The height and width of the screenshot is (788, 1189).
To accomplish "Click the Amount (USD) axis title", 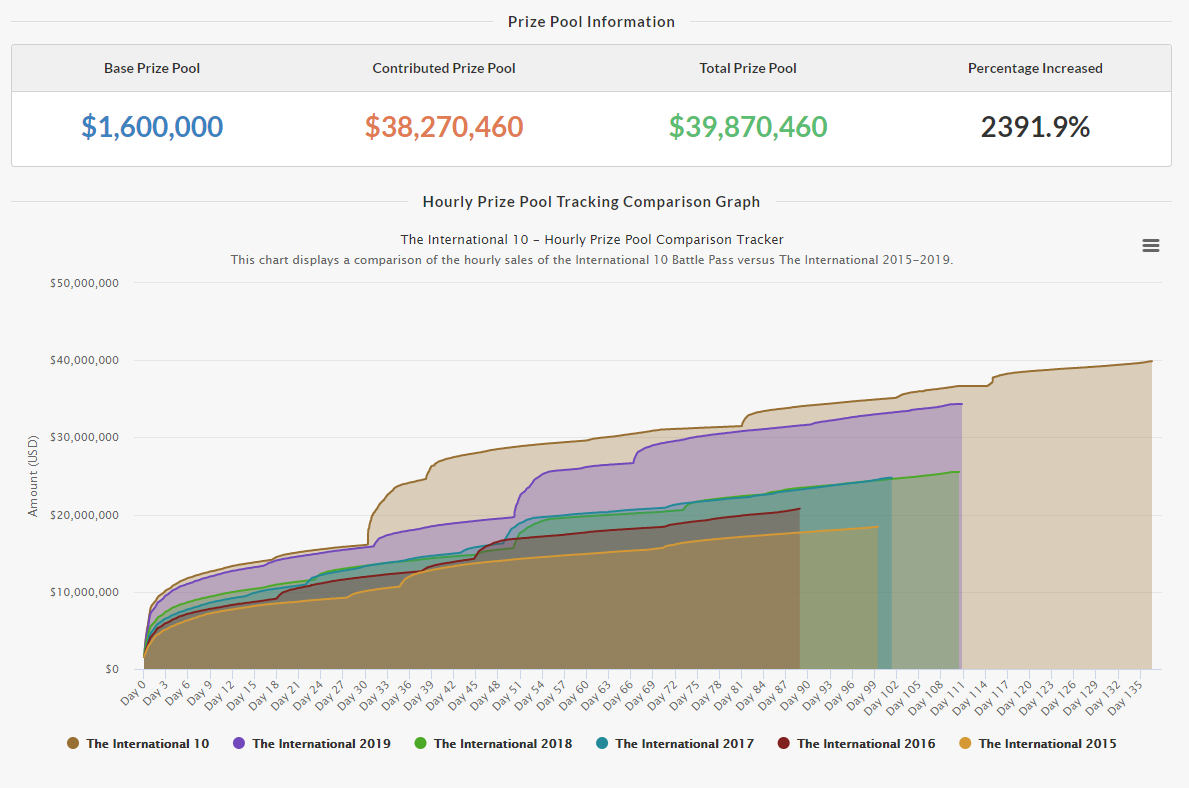I will (x=33, y=476).
